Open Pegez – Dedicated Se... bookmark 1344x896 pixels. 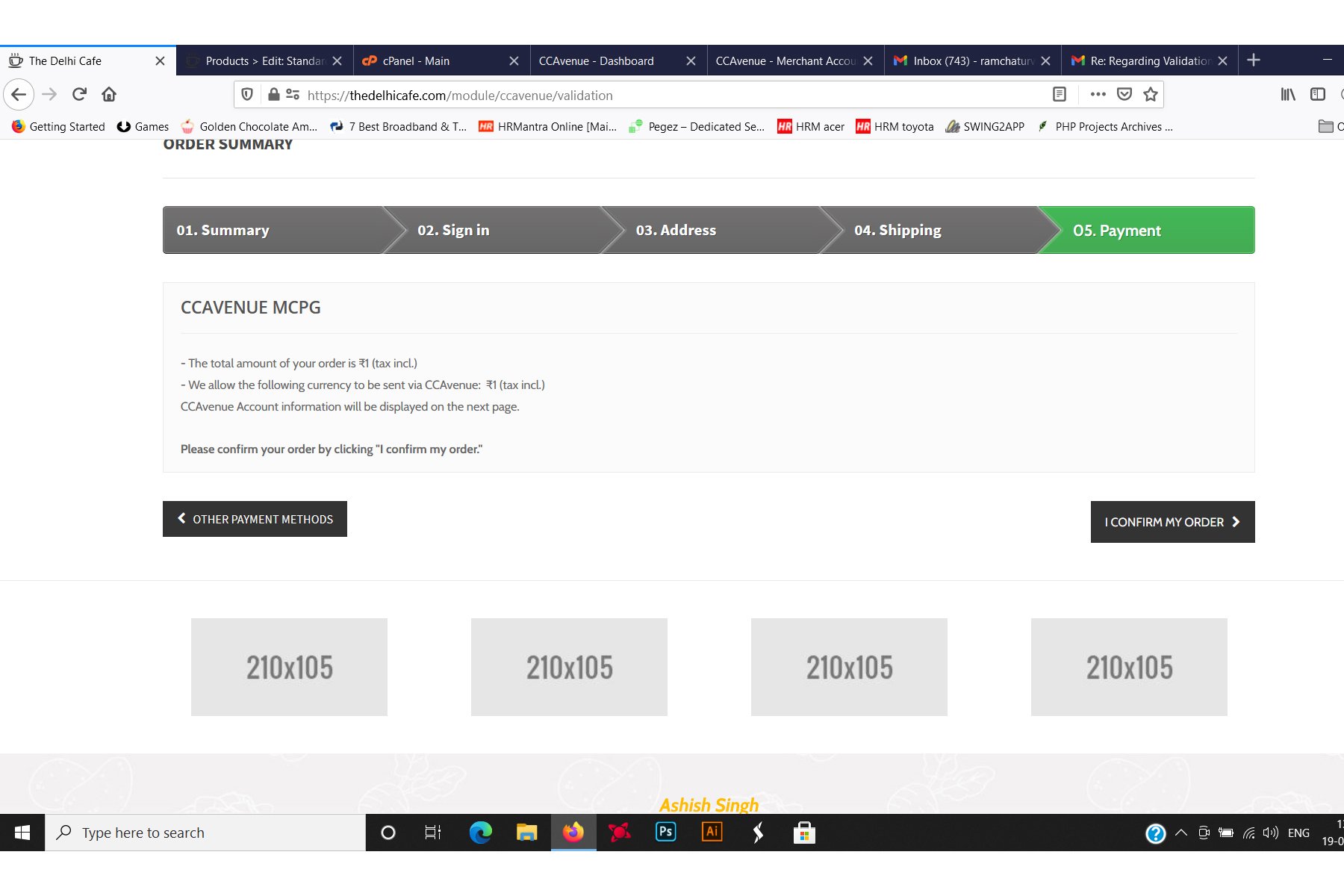coord(697,126)
